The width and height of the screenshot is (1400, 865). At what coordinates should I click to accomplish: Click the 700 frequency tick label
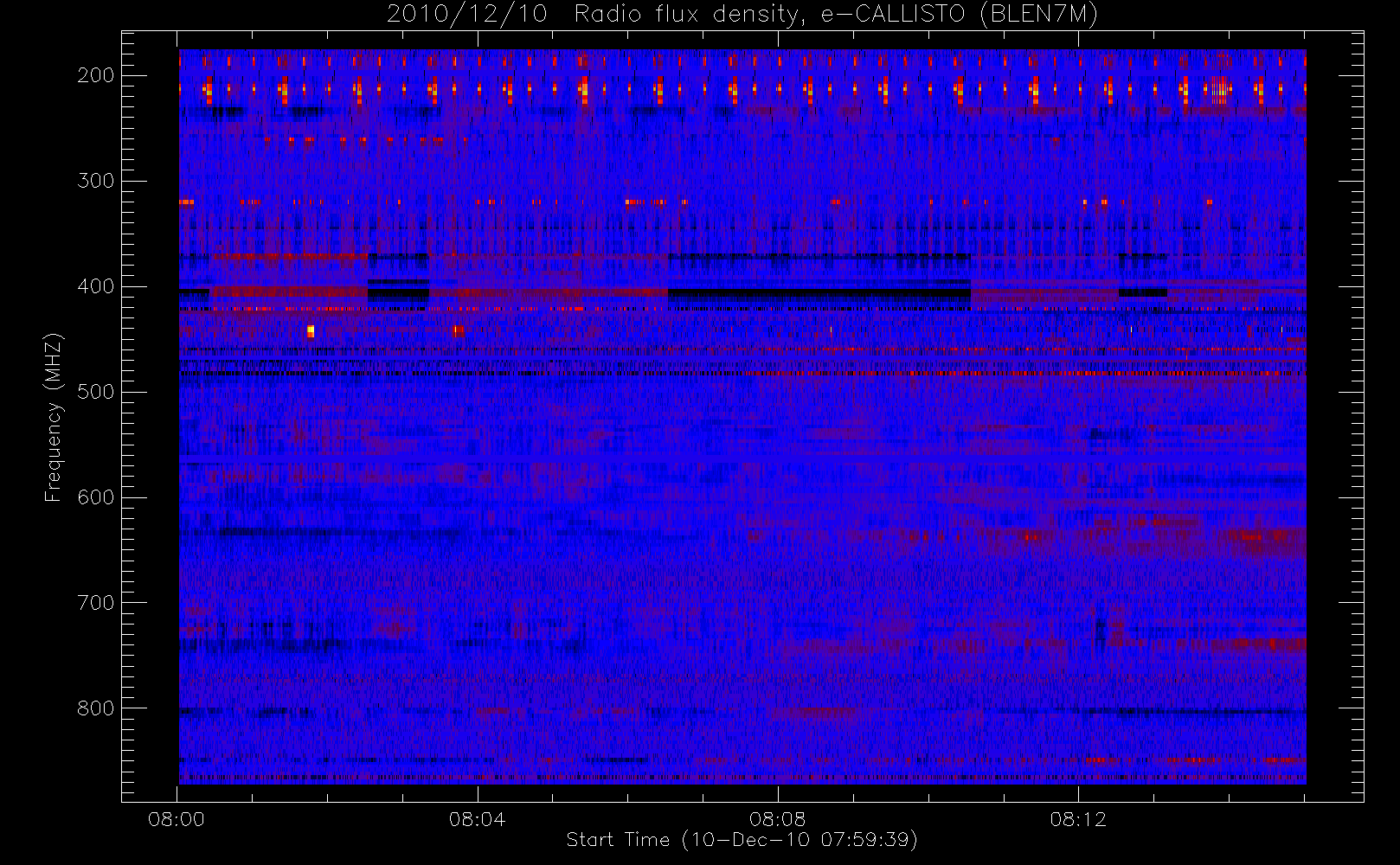tap(96, 603)
